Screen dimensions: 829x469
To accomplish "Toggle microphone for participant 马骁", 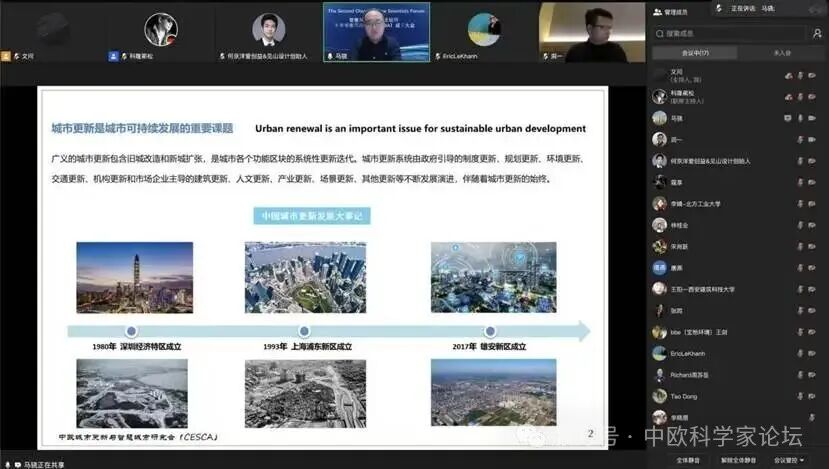I will (800, 118).
